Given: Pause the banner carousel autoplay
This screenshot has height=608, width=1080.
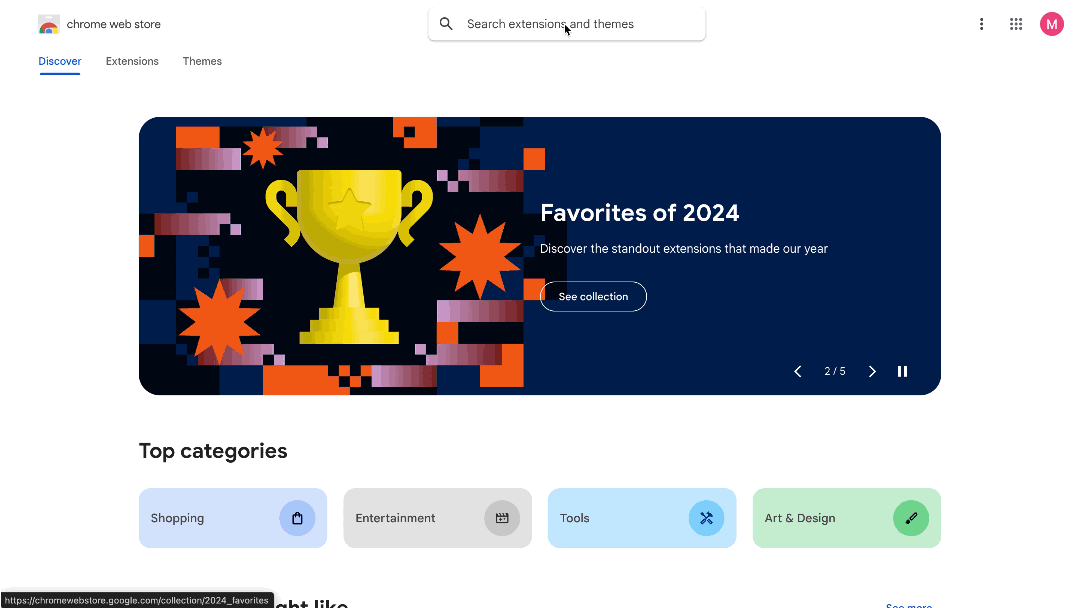Looking at the screenshot, I should click(902, 371).
